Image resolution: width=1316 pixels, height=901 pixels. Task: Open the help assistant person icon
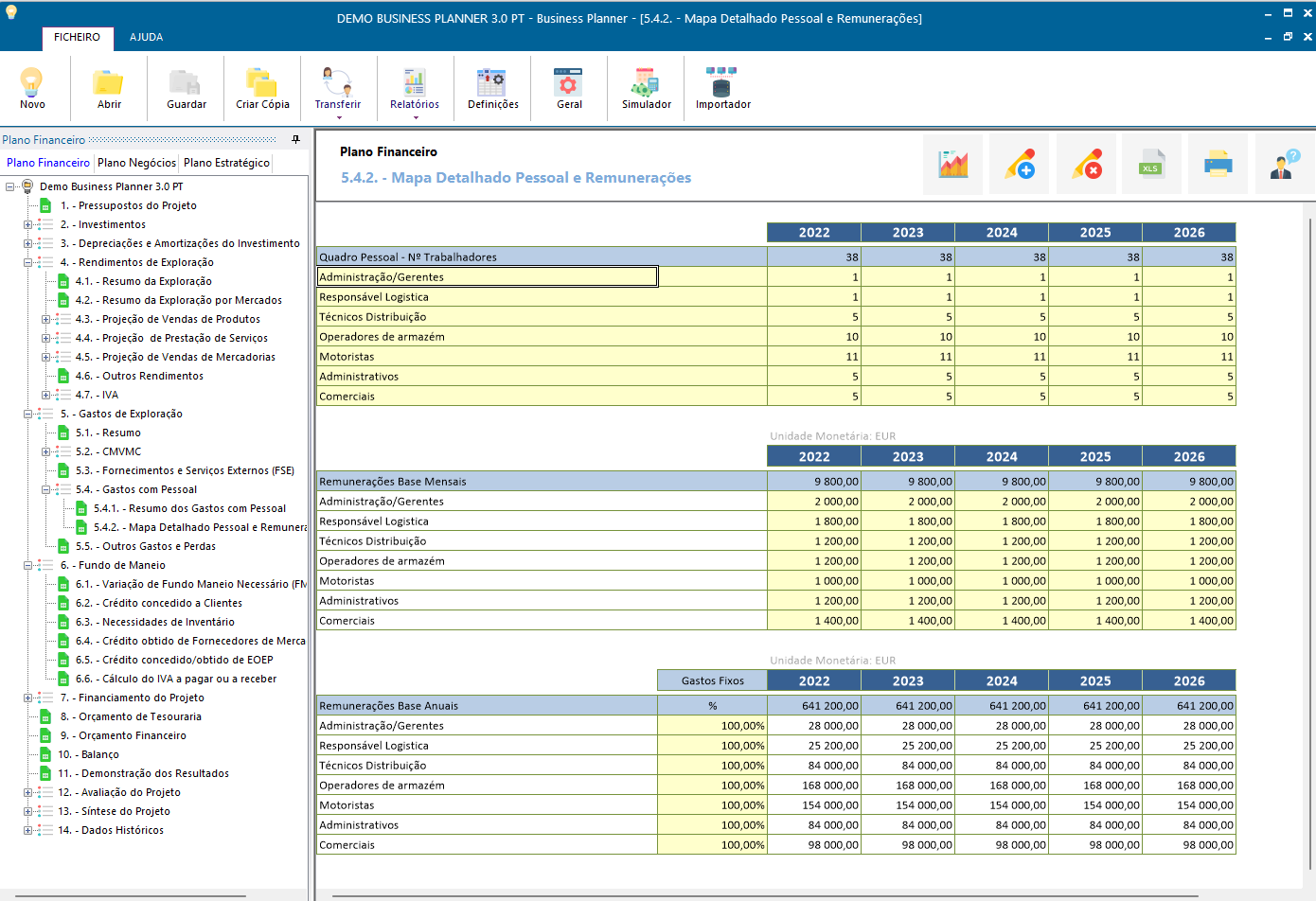pos(1285,165)
